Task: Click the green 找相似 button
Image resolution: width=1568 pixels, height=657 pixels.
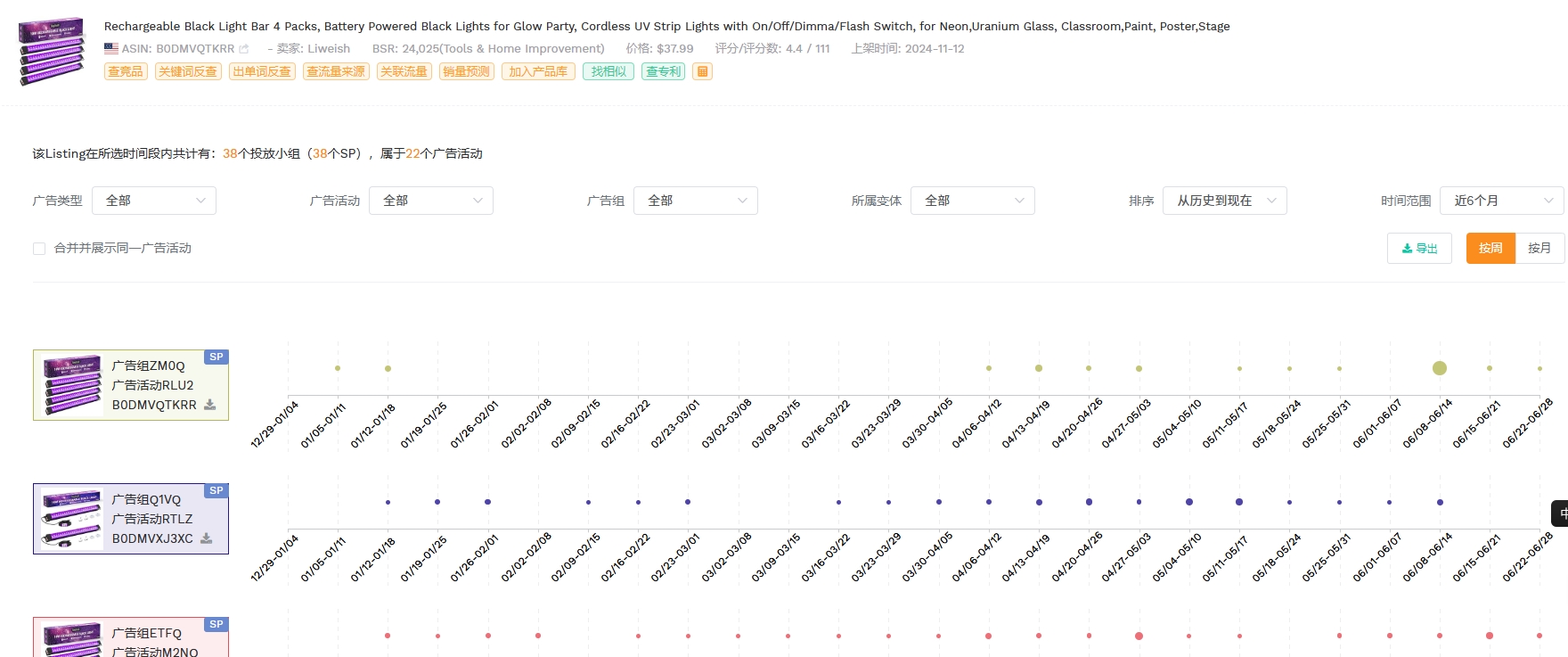Action: click(608, 71)
